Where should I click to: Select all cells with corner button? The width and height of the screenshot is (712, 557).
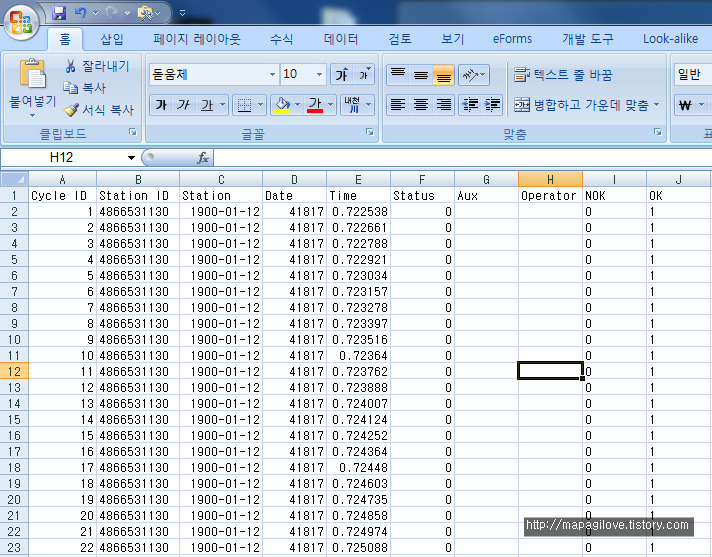[15, 179]
